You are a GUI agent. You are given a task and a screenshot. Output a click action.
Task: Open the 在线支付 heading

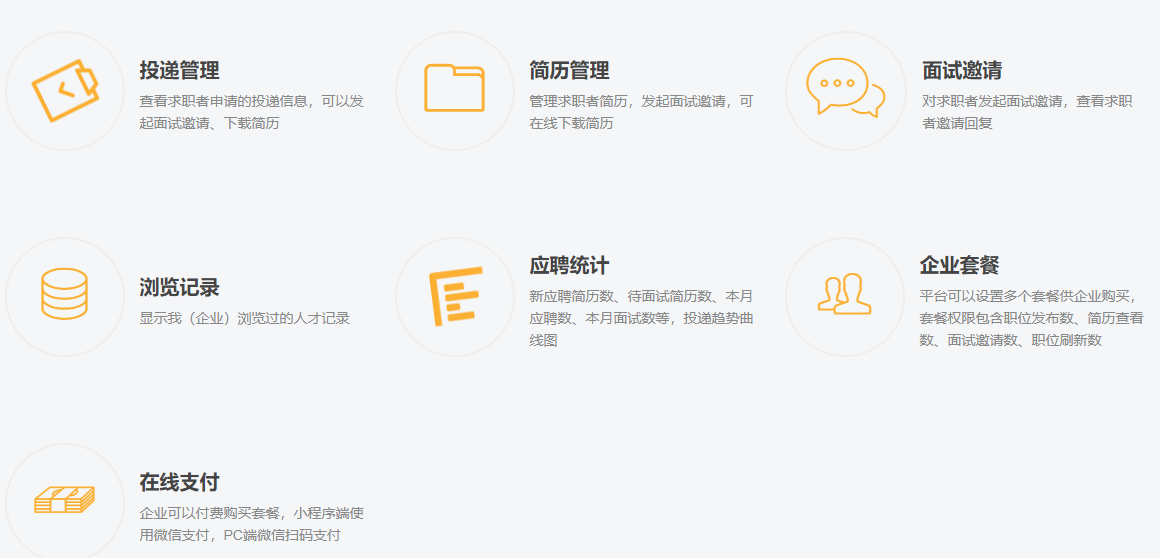(180, 483)
